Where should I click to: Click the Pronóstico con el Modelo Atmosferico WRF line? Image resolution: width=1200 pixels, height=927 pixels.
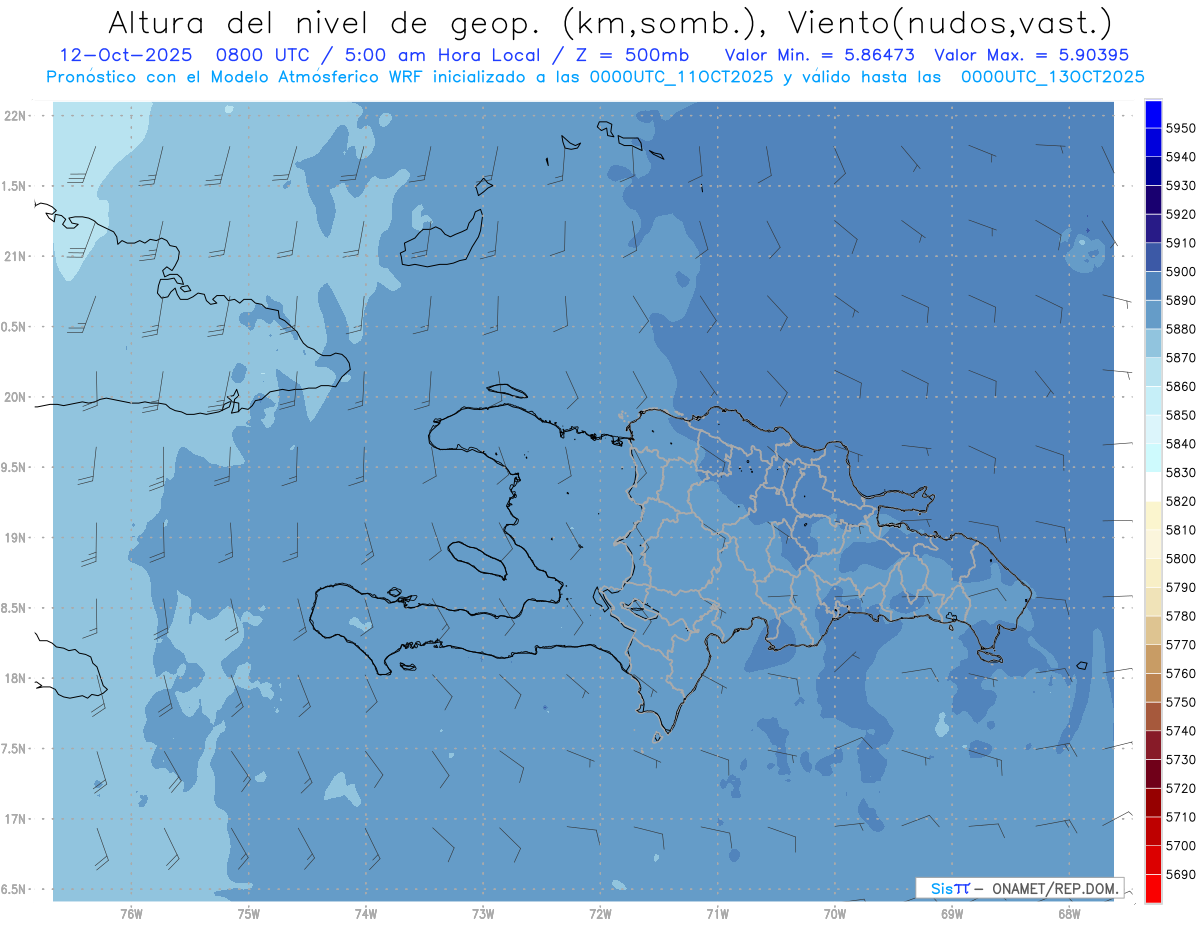[x=596, y=76]
